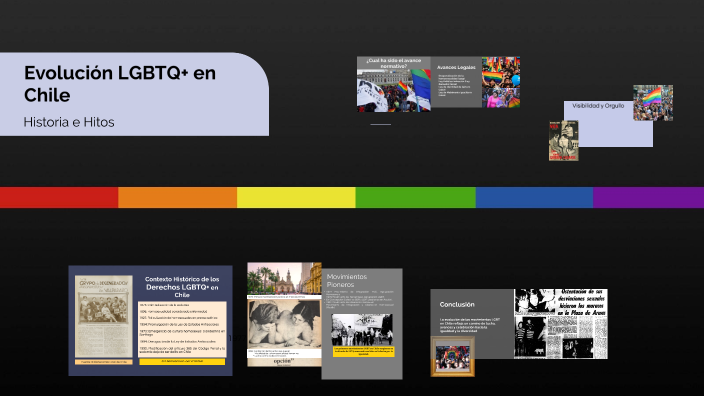Open the 'Avances Legales' slide panel
The image size is (704, 396).
pos(456,82)
